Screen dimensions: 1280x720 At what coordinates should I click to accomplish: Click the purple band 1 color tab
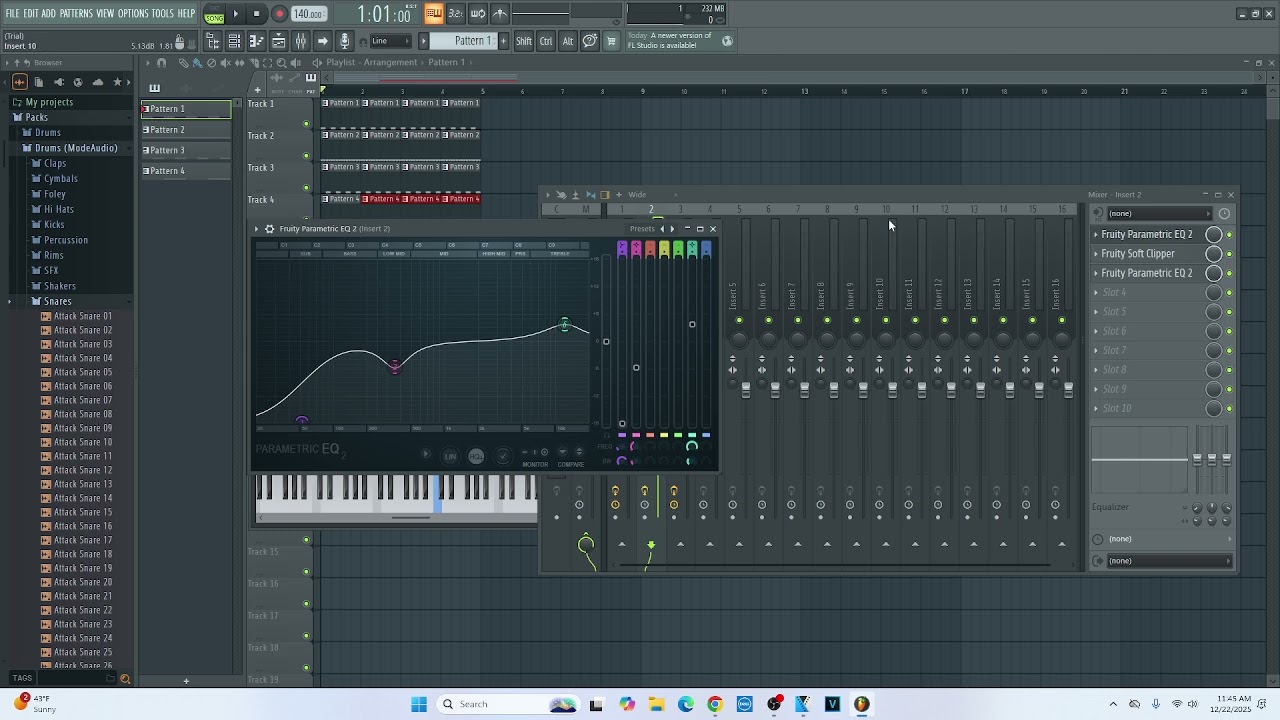coord(622,249)
